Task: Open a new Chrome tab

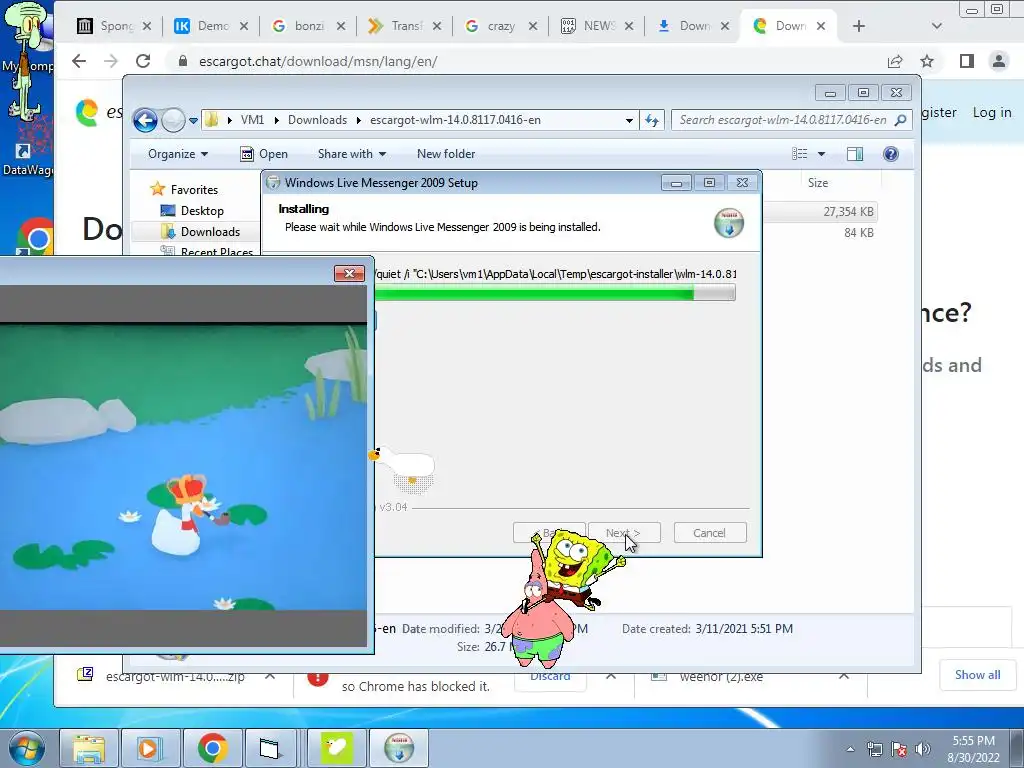Action: point(859,26)
